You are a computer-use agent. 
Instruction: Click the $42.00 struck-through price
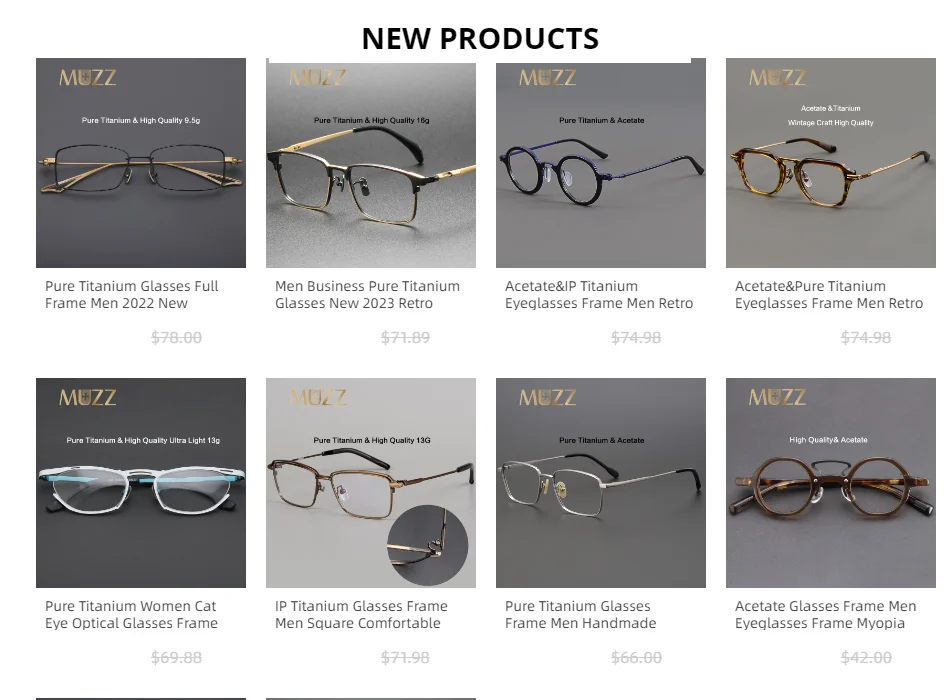click(x=866, y=658)
